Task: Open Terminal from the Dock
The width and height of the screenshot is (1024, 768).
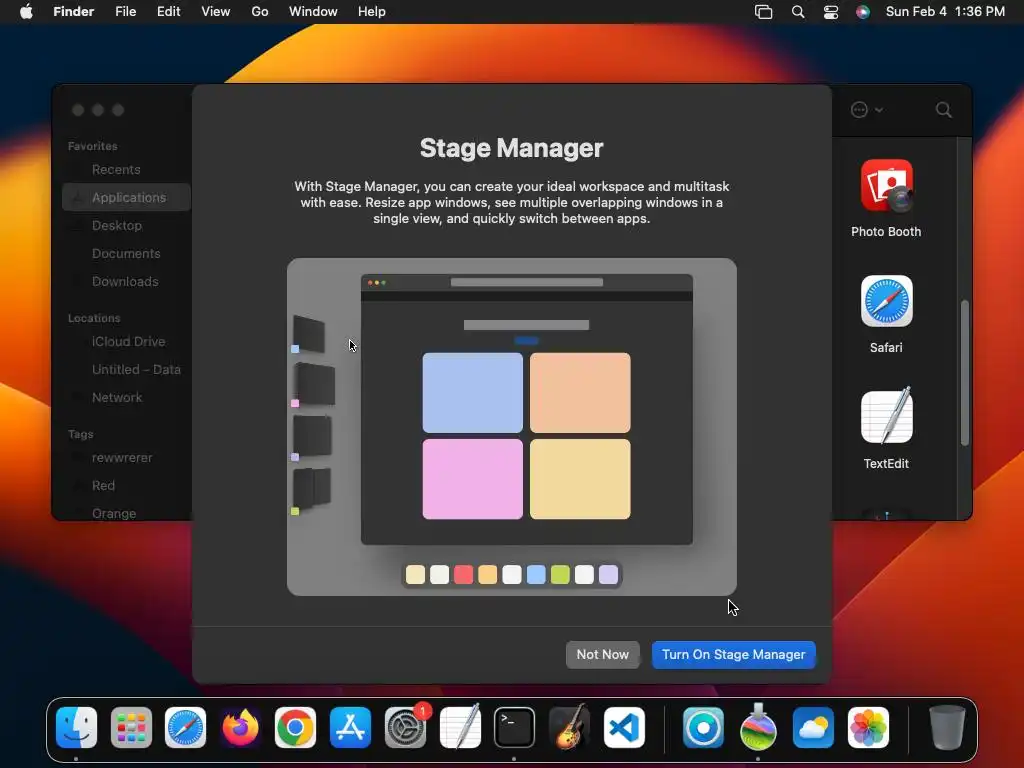Action: (515, 727)
